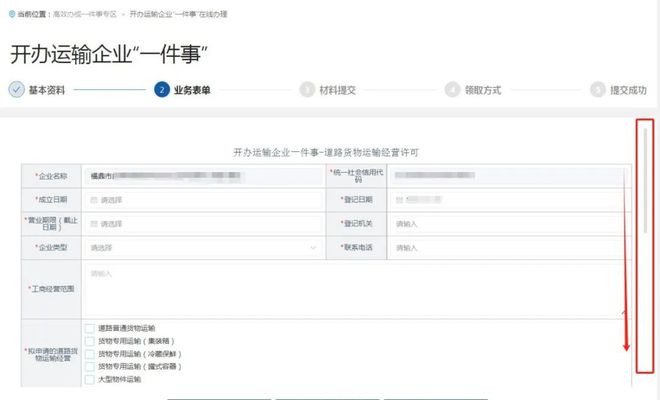Select the 提交成功 step label
The image size is (660, 400).
point(628,90)
